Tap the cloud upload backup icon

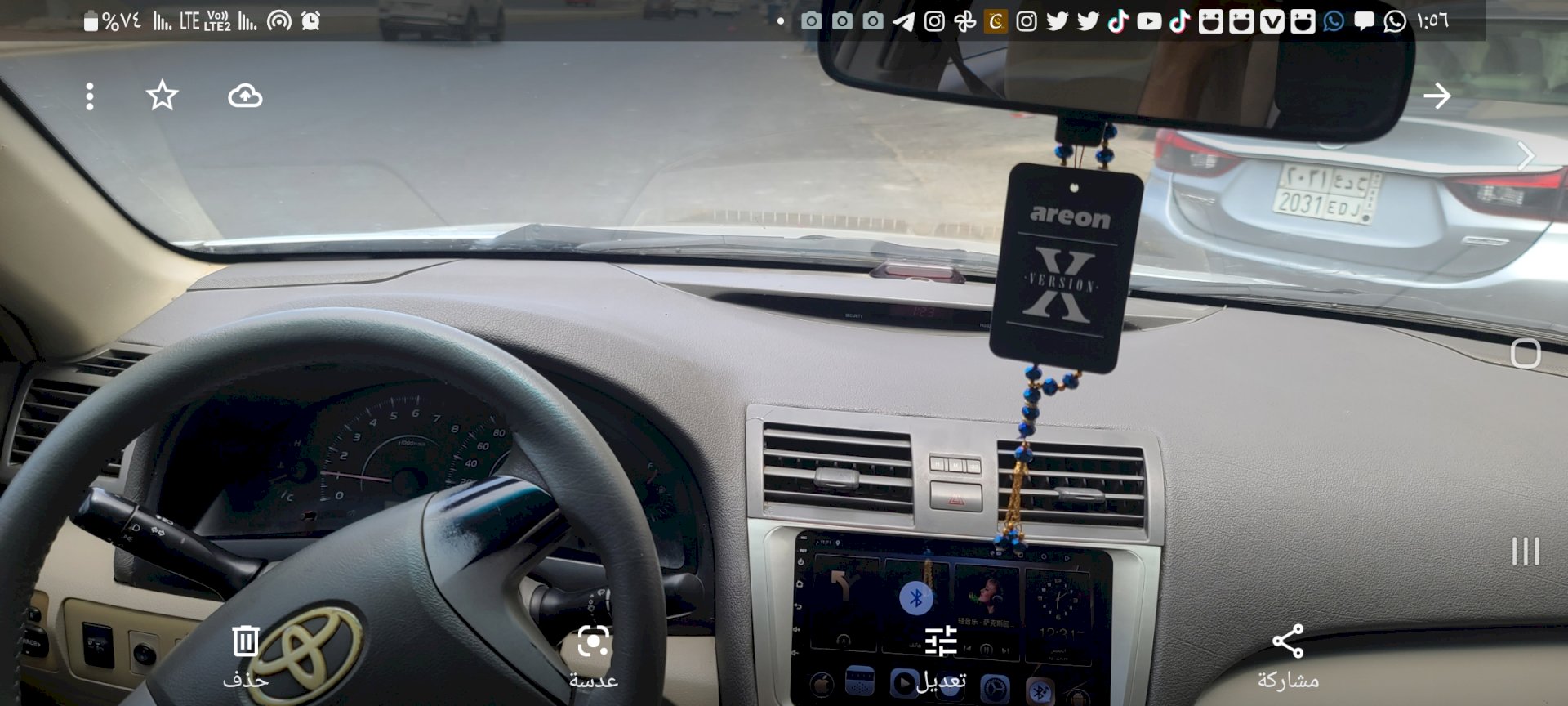[245, 96]
